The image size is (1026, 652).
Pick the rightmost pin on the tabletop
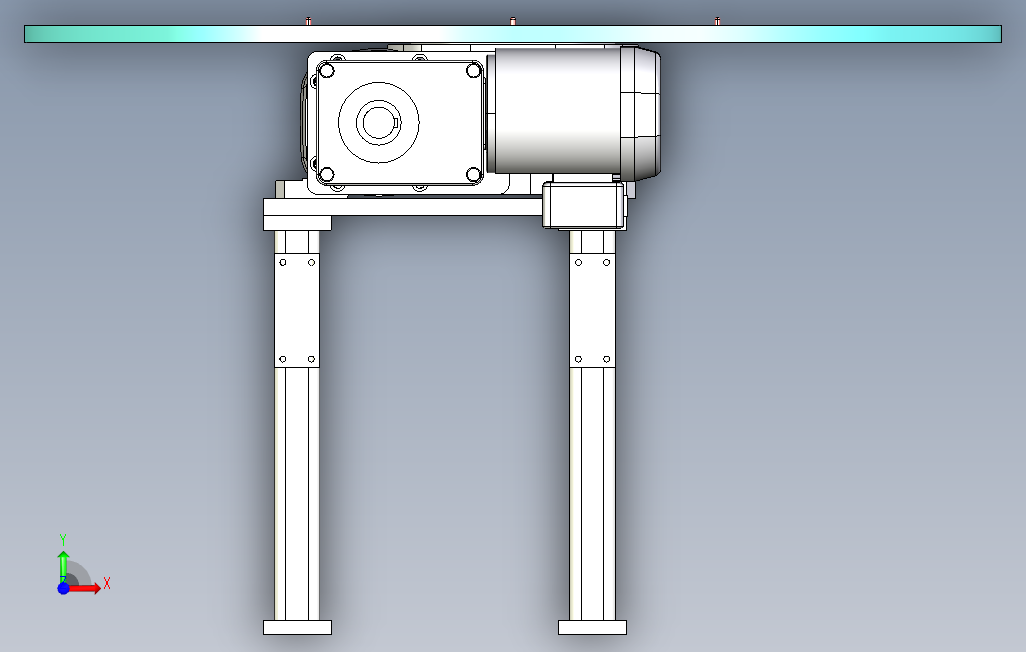click(x=718, y=22)
